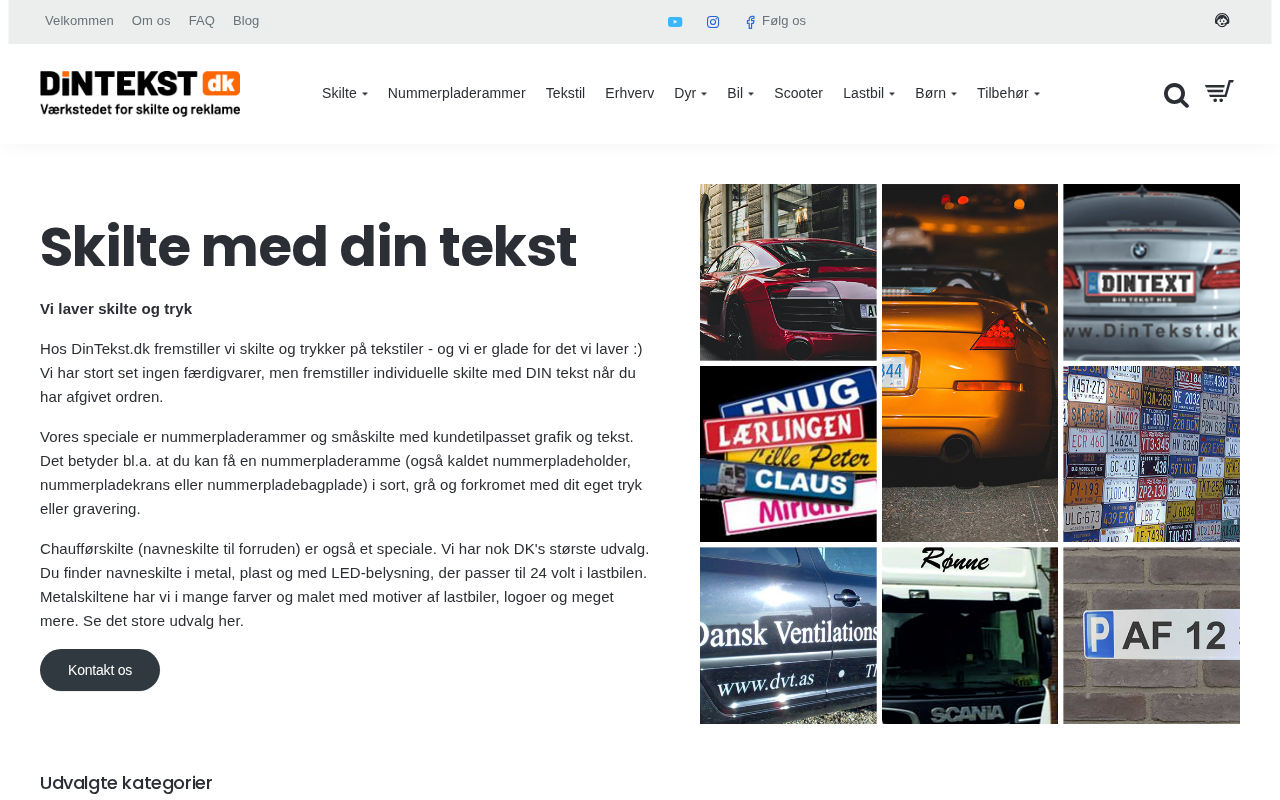Click the DinTekst.dk logo
The width and height of the screenshot is (1280, 800).
(140, 93)
